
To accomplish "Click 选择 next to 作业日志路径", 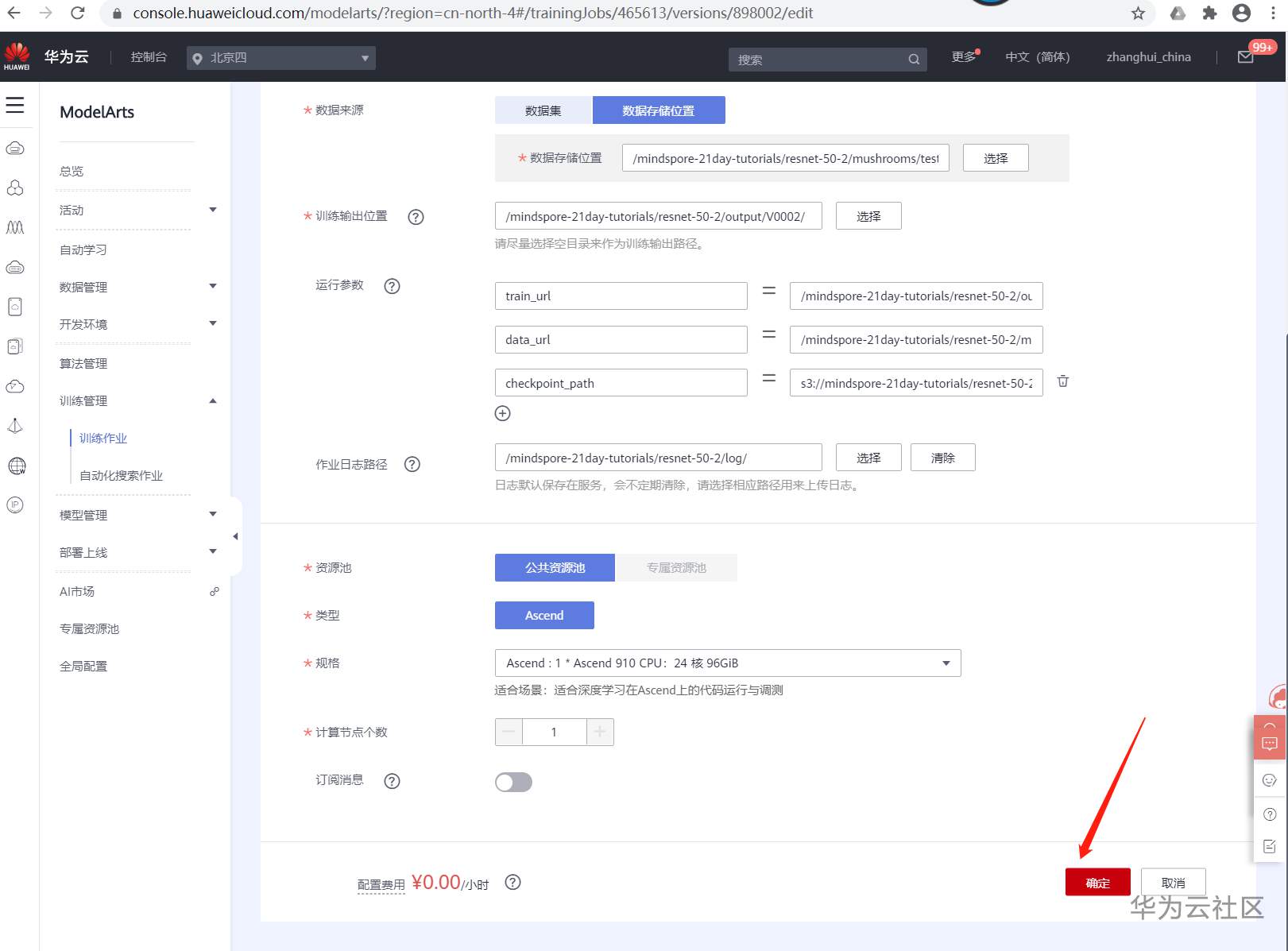I will (x=868, y=458).
